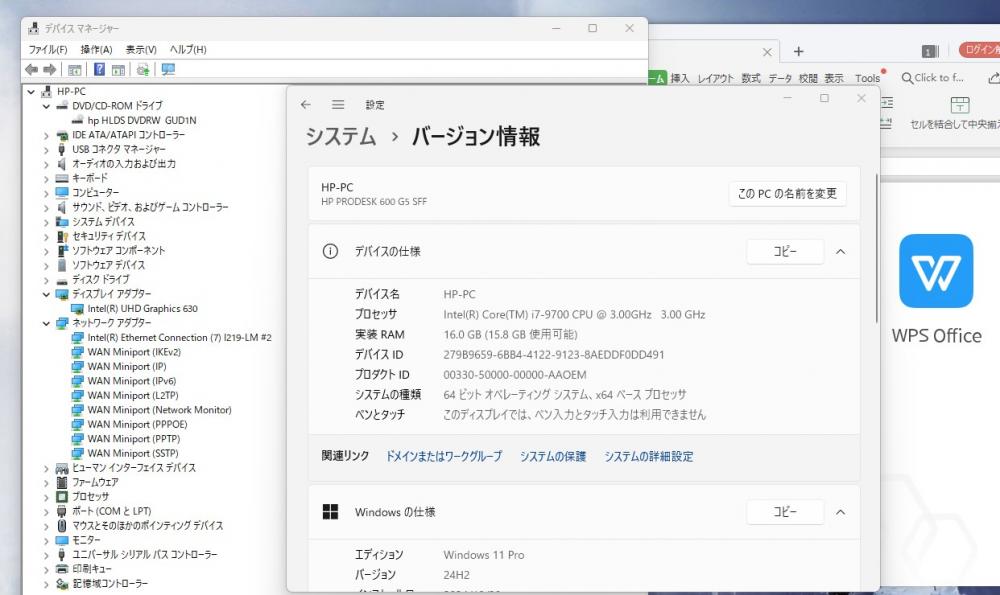Select the ファームウェア tree item
Screen dimensions: 1000x595
(95, 482)
